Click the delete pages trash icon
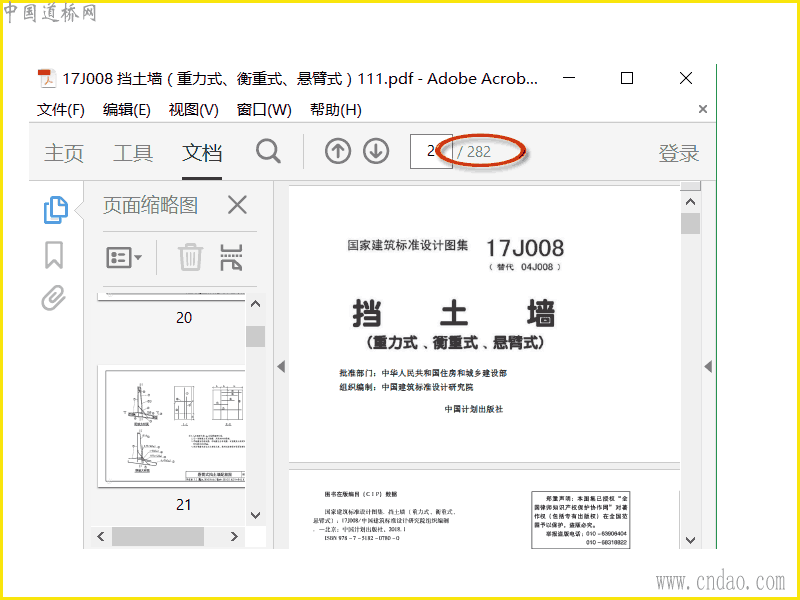 (190, 257)
